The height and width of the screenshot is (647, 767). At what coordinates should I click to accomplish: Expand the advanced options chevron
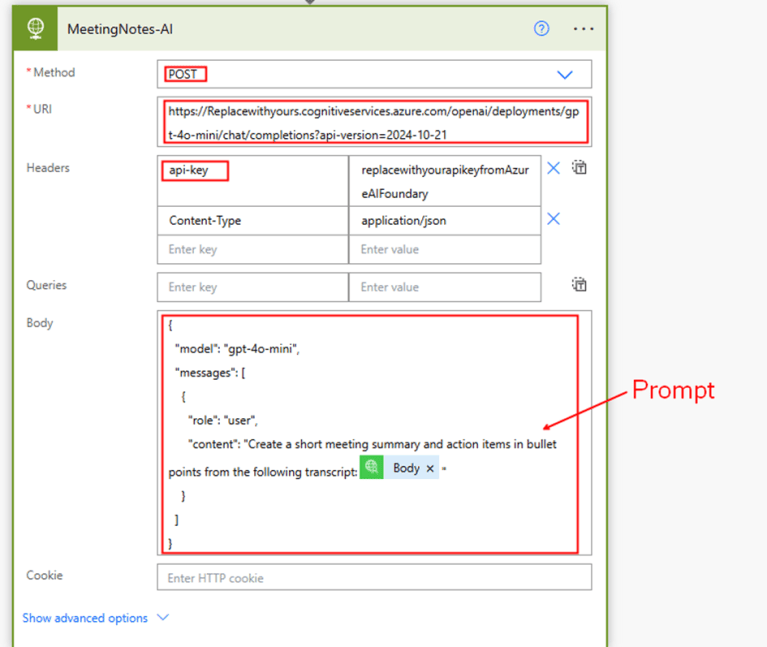(x=163, y=618)
